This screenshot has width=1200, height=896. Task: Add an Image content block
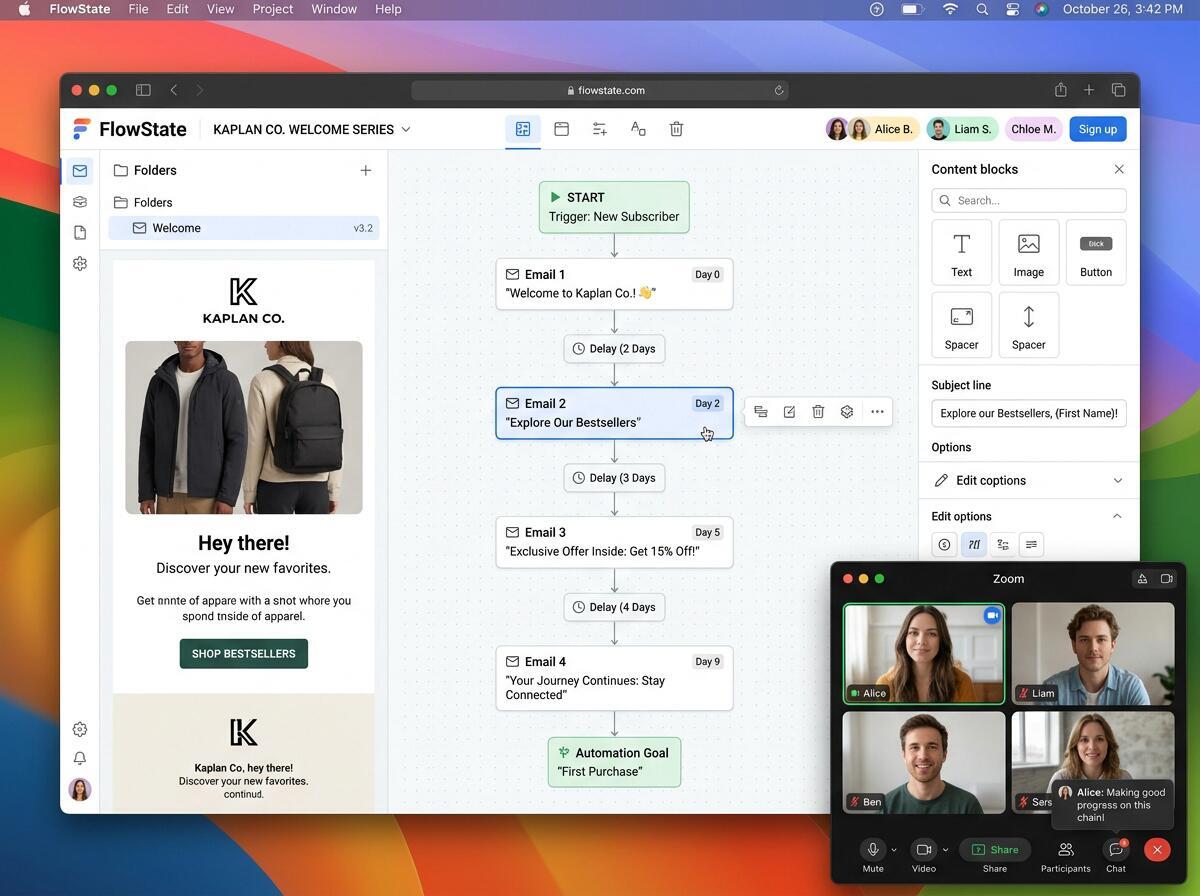pyautogui.click(x=1028, y=253)
